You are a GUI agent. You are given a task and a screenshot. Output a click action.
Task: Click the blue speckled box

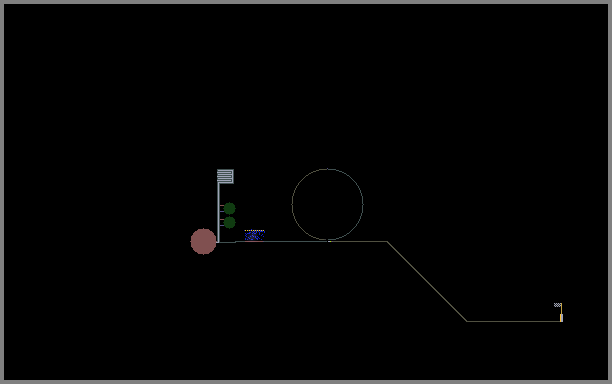[x=254, y=235]
